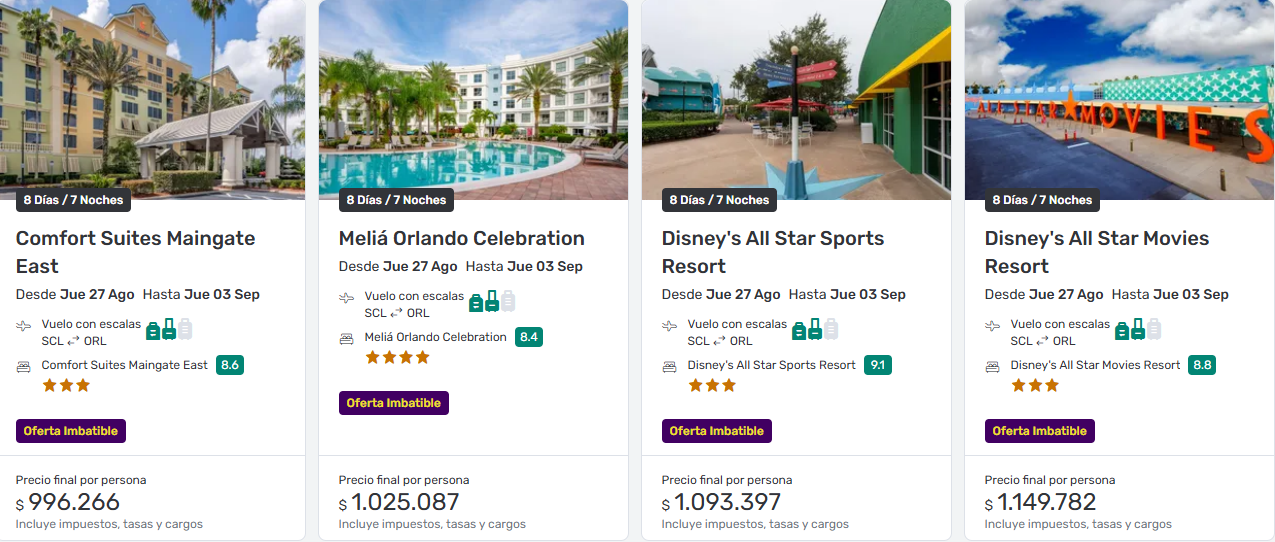Screen dimensions: 1275x542
Task: Click Oferta Imbatible badge on Meliá Orlando card
Action: [x=393, y=403]
